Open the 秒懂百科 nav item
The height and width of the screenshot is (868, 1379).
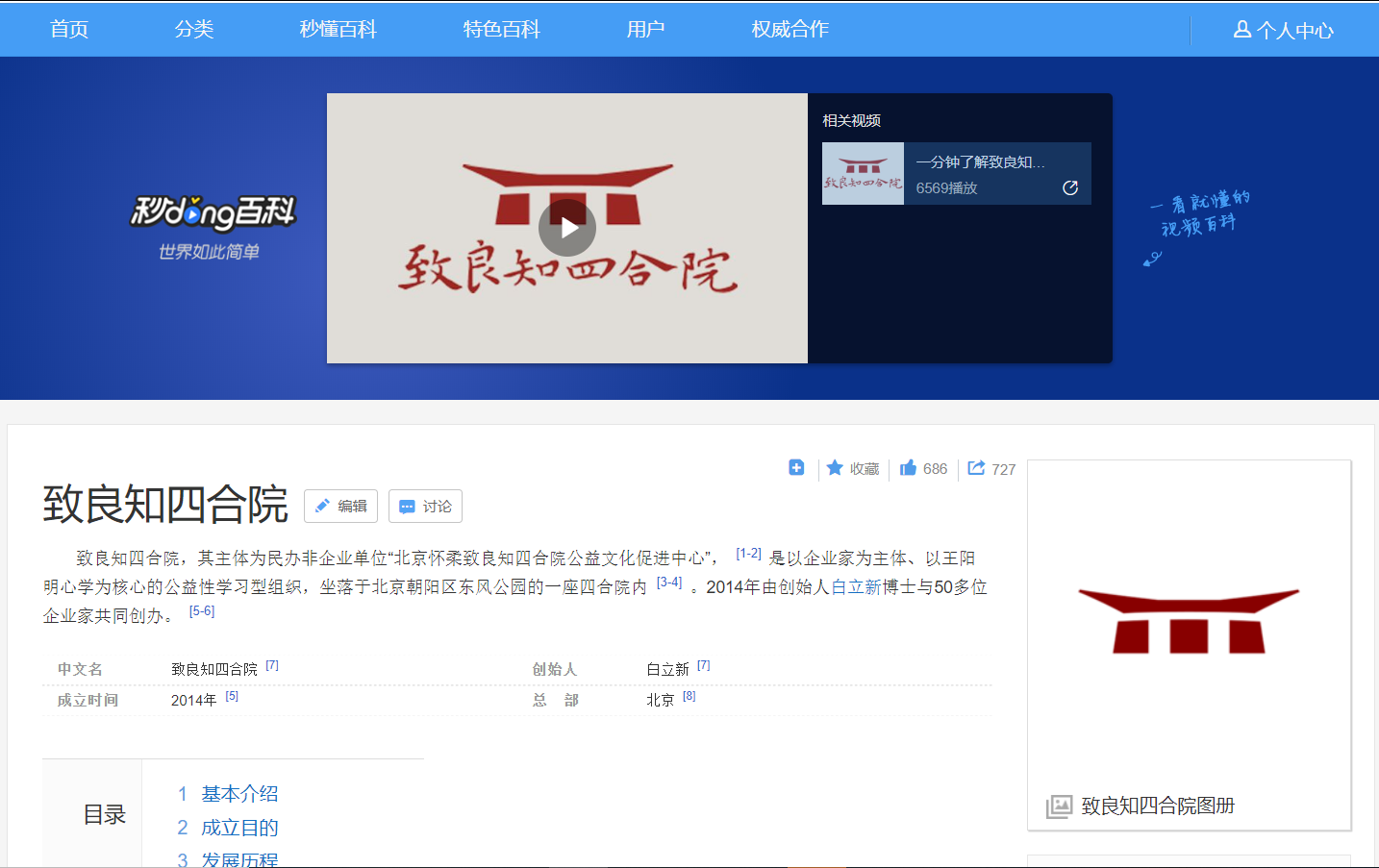click(x=338, y=29)
